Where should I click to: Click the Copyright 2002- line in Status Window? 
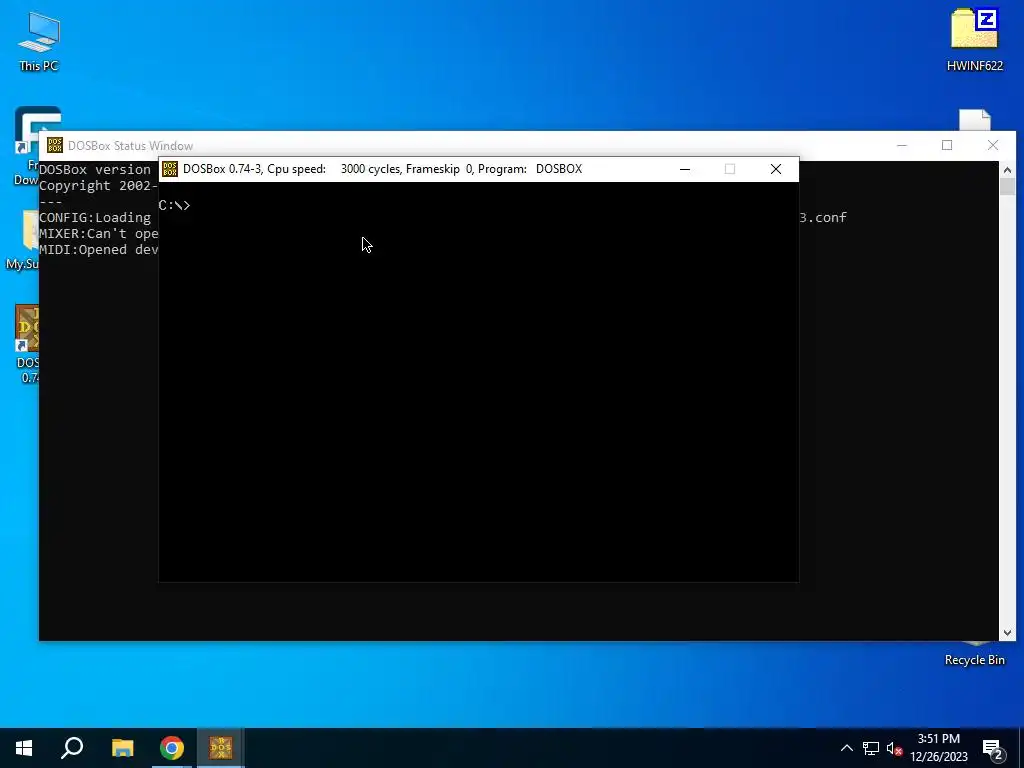(99, 185)
